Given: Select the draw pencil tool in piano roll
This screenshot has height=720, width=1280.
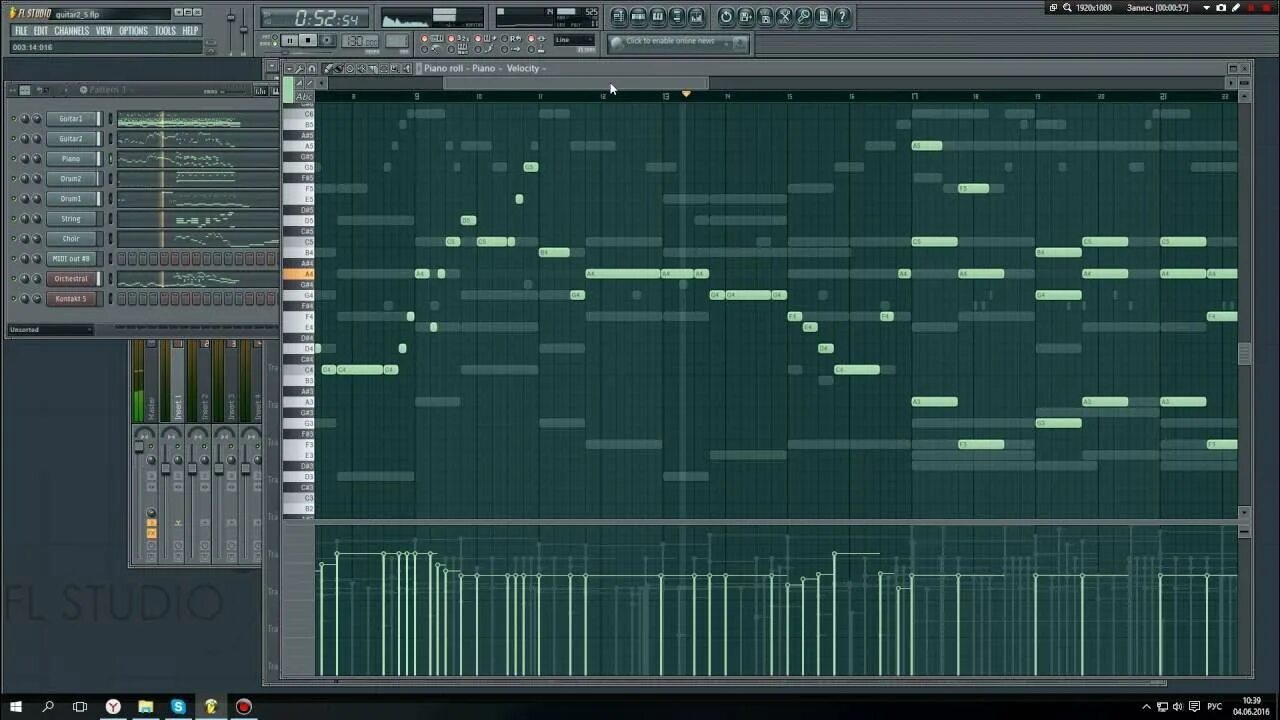Looking at the screenshot, I should pyautogui.click(x=328, y=68).
